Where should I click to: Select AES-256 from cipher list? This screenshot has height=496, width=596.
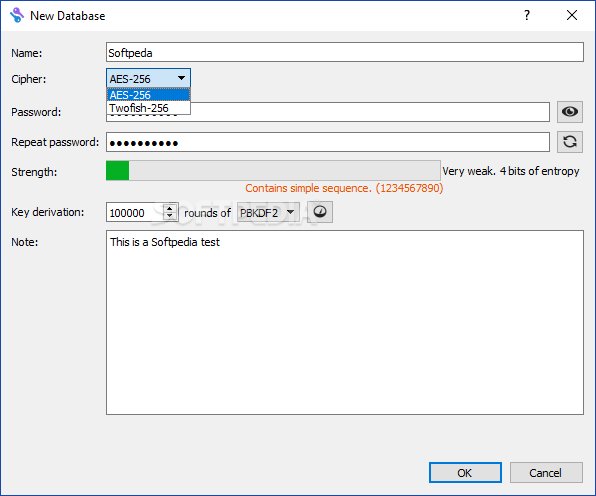(x=148, y=95)
